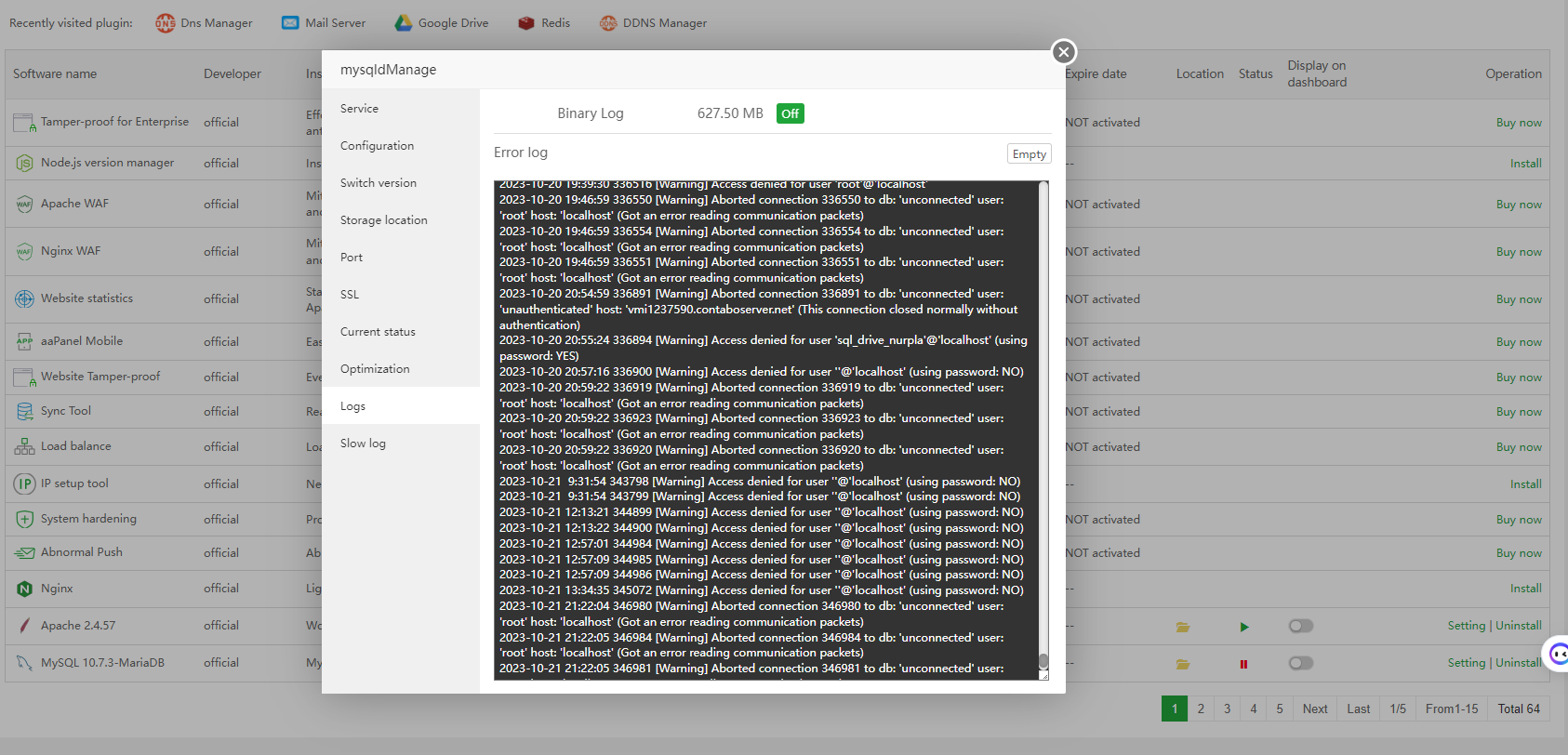Screen dimensions: 1568x755
Task: Toggle Apache 2.4.57 dashboard display switch
Action: (x=1301, y=626)
